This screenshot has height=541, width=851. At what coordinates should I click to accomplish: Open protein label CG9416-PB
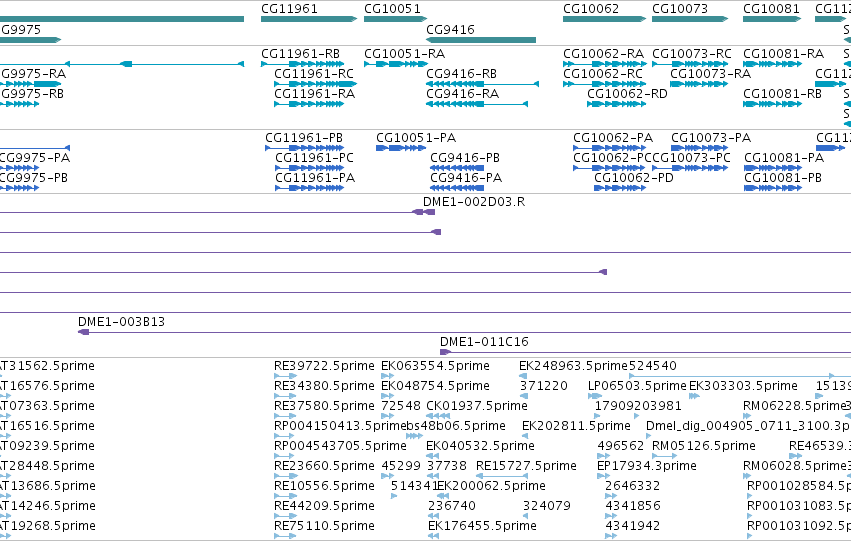point(465,157)
